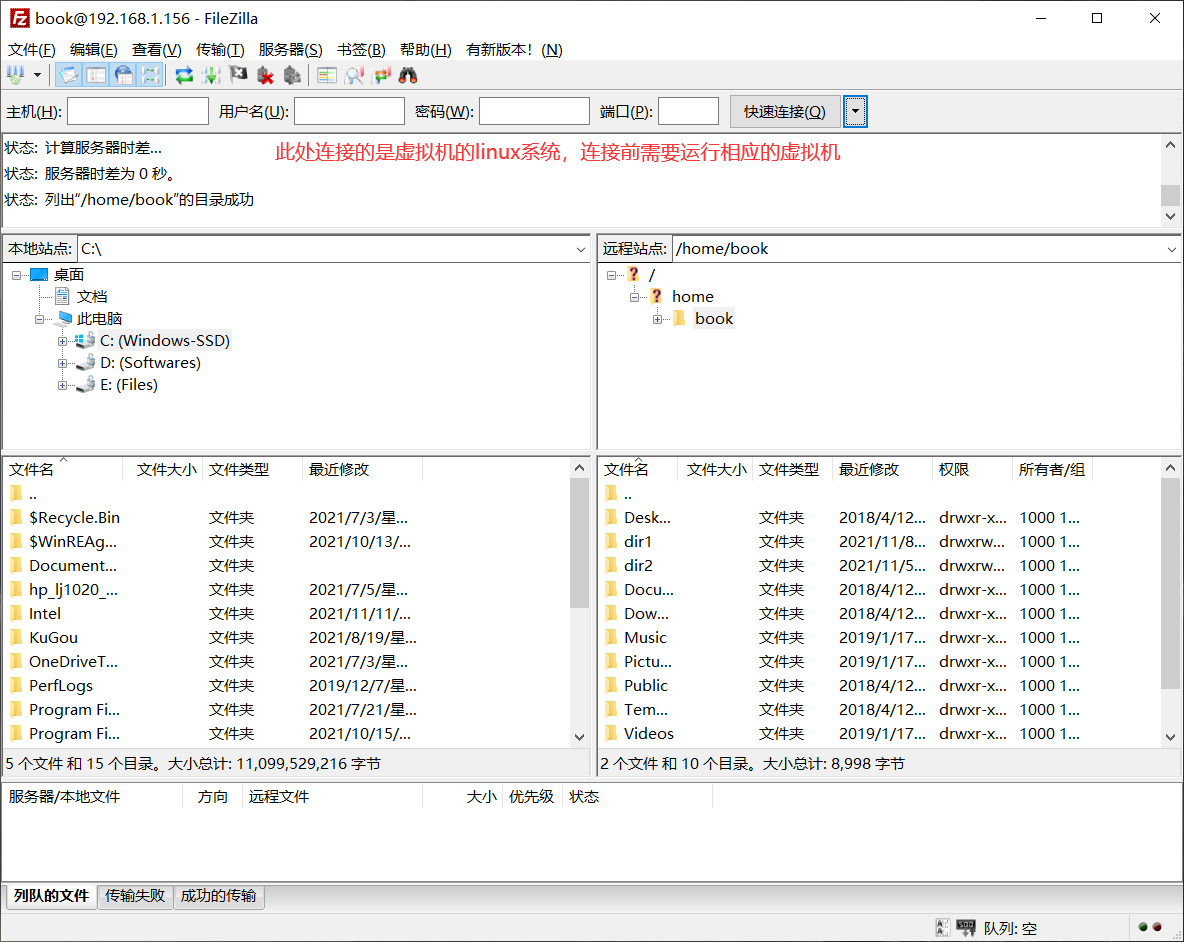This screenshot has width=1184, height=942.
Task: Sort remote files by 权限 column
Action: [x=972, y=469]
